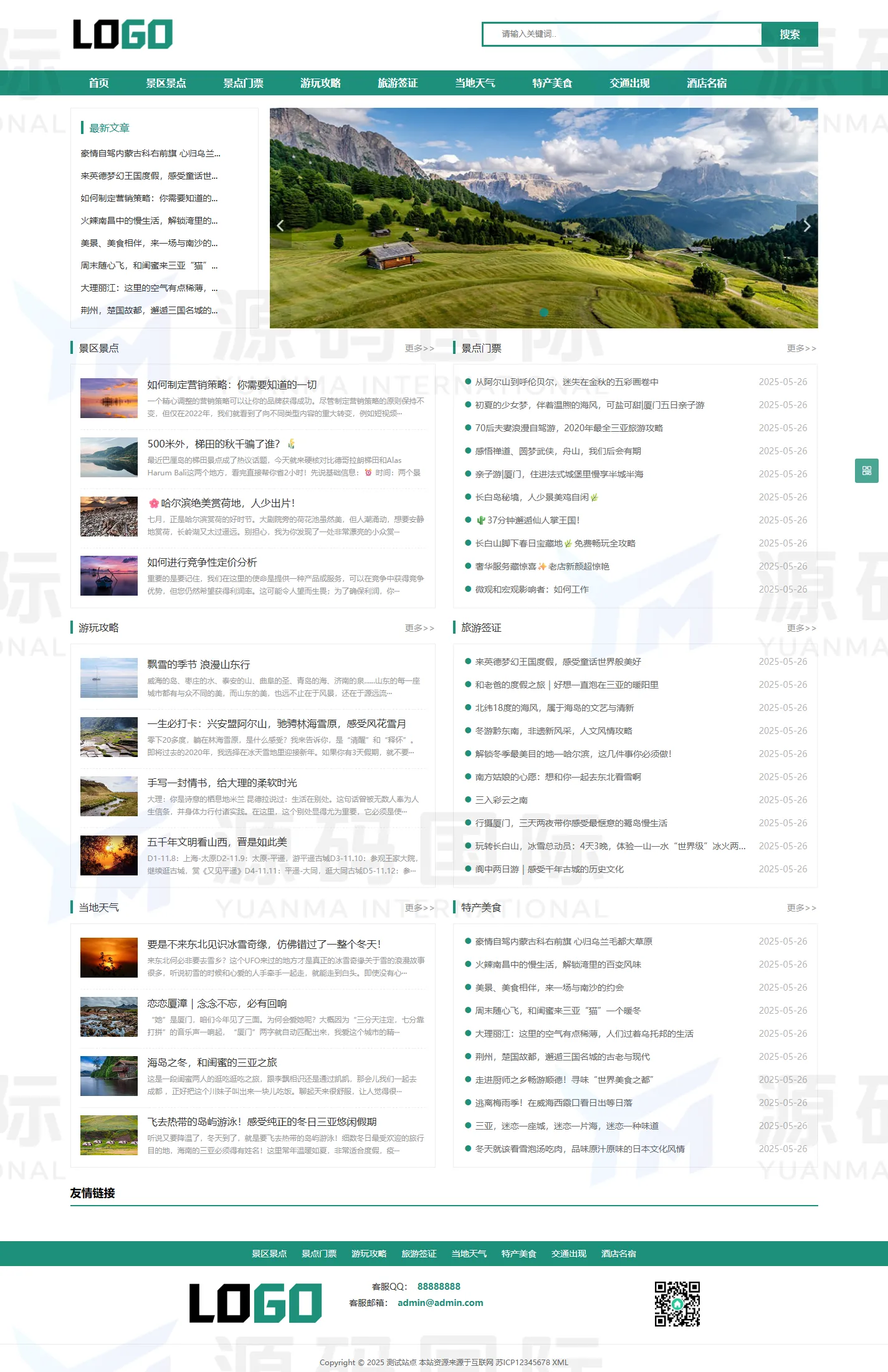
Task: Click the search keyword input field
Action: coord(622,34)
